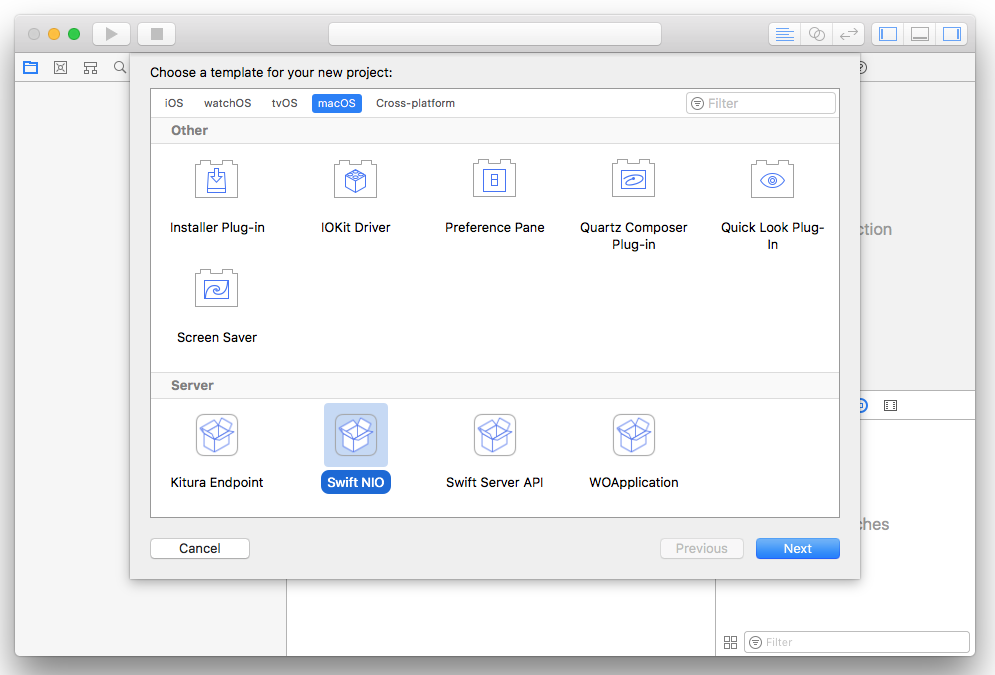
Task: Pick the Kitura Endpoint server template
Action: 216,452
